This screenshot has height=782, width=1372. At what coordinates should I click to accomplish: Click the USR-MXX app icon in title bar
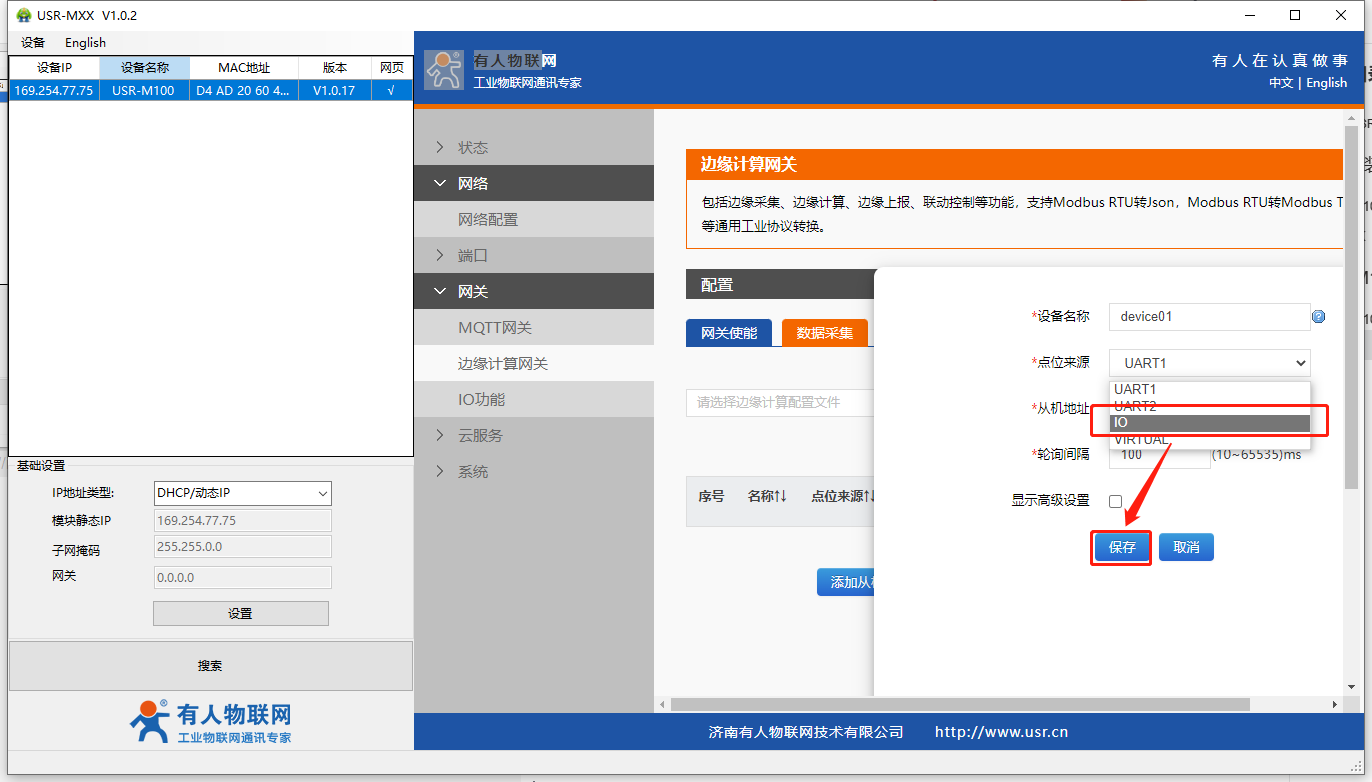(24, 15)
